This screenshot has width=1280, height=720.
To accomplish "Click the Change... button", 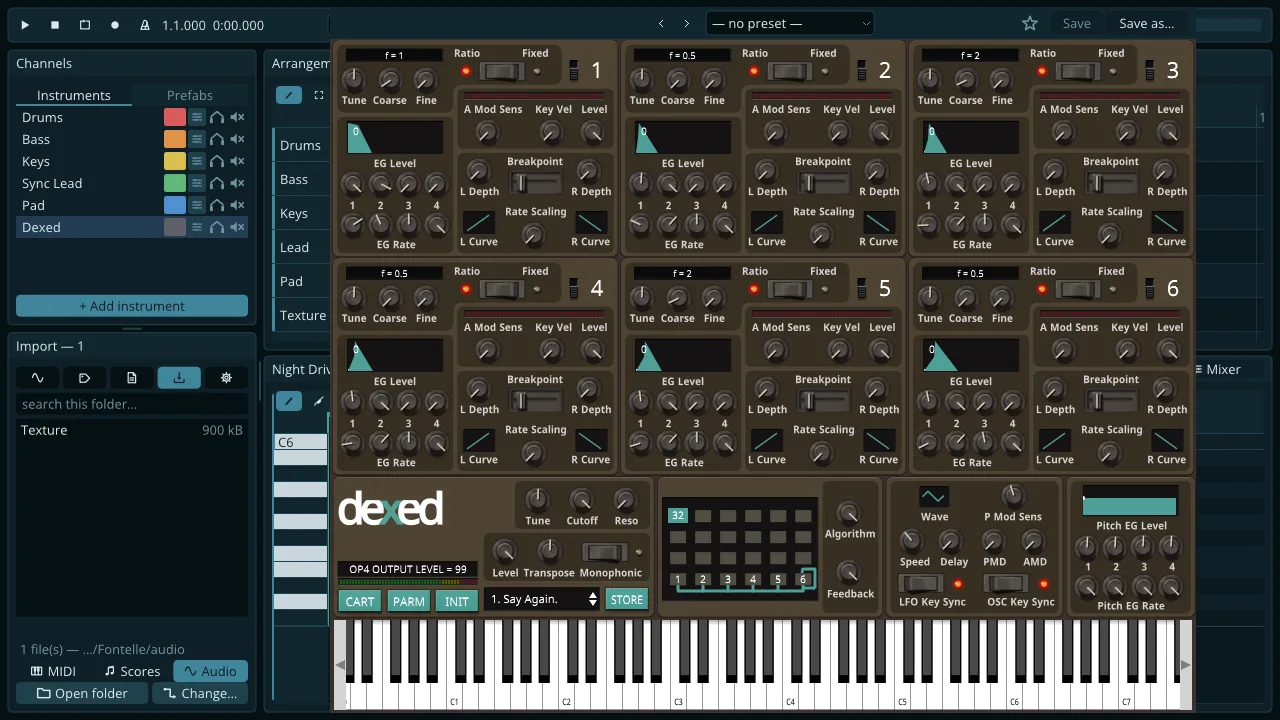I will 200,693.
